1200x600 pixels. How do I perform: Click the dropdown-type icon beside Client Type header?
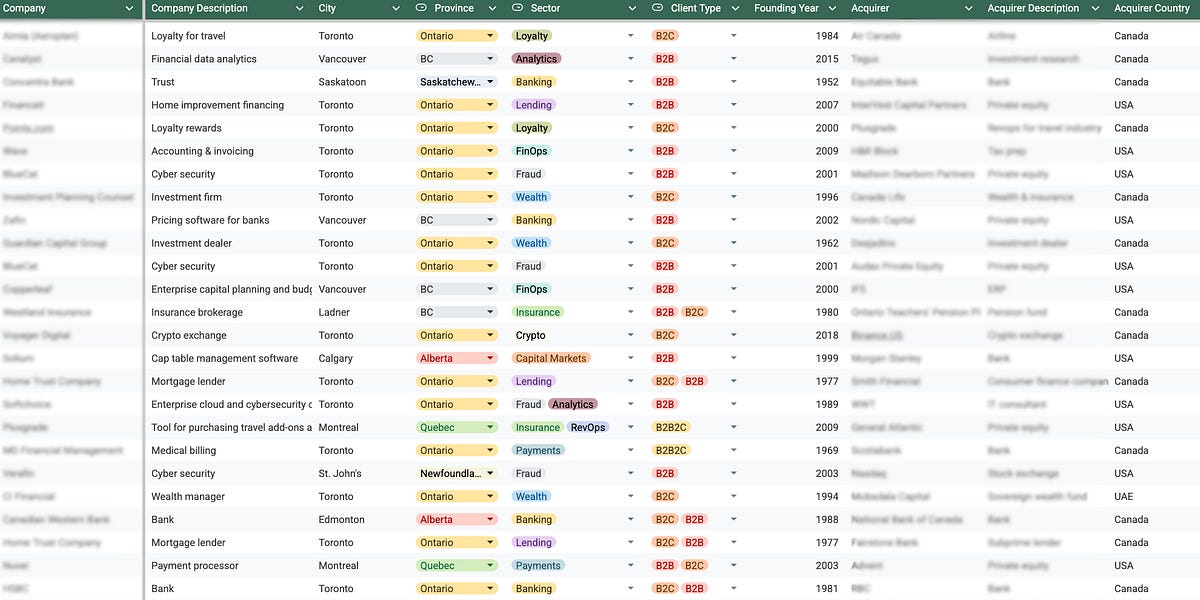pyautogui.click(x=657, y=8)
